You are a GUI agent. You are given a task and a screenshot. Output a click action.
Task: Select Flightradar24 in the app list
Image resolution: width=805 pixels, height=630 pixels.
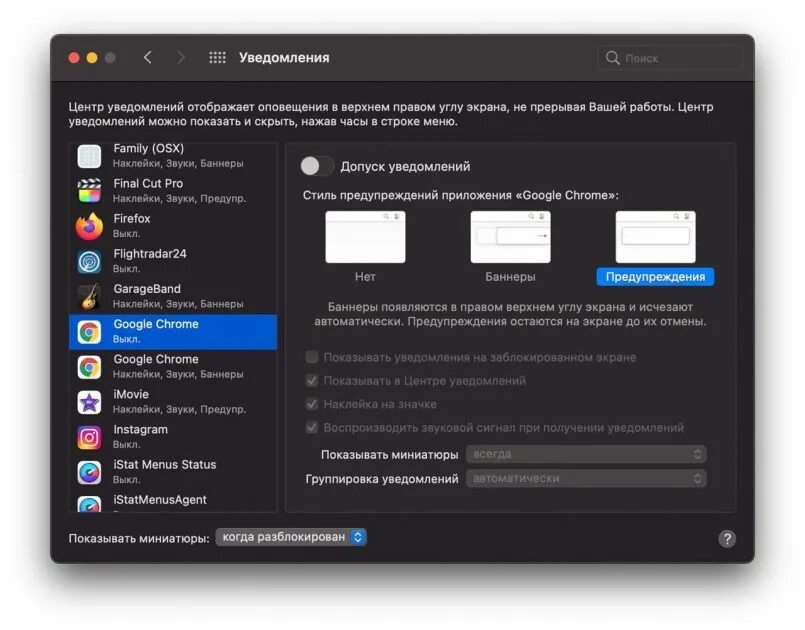coord(173,261)
